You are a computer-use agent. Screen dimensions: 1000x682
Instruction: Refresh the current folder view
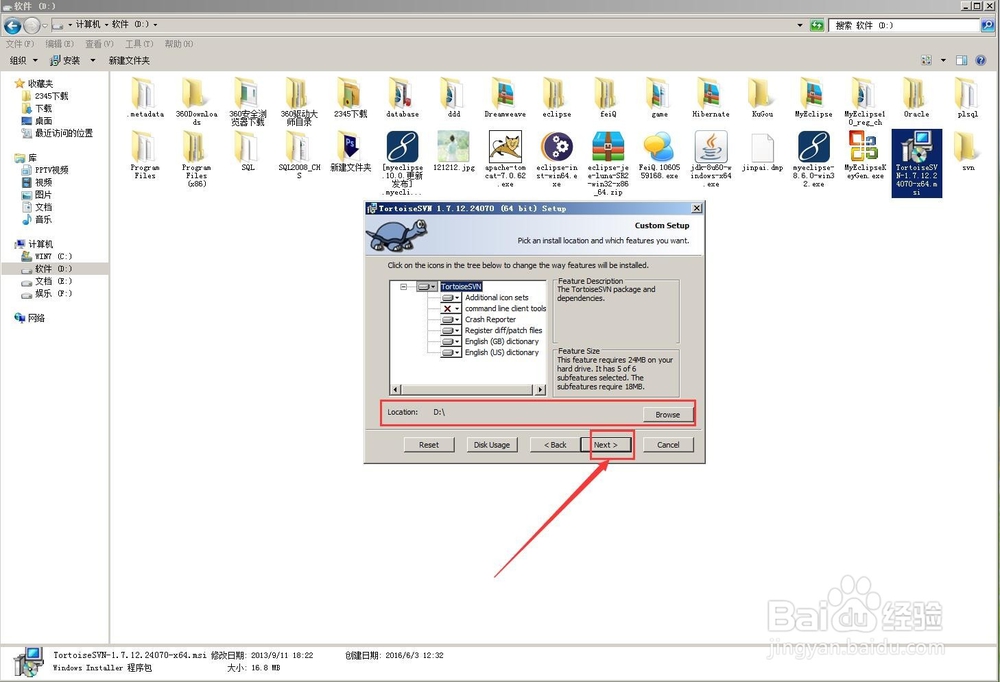click(x=817, y=26)
